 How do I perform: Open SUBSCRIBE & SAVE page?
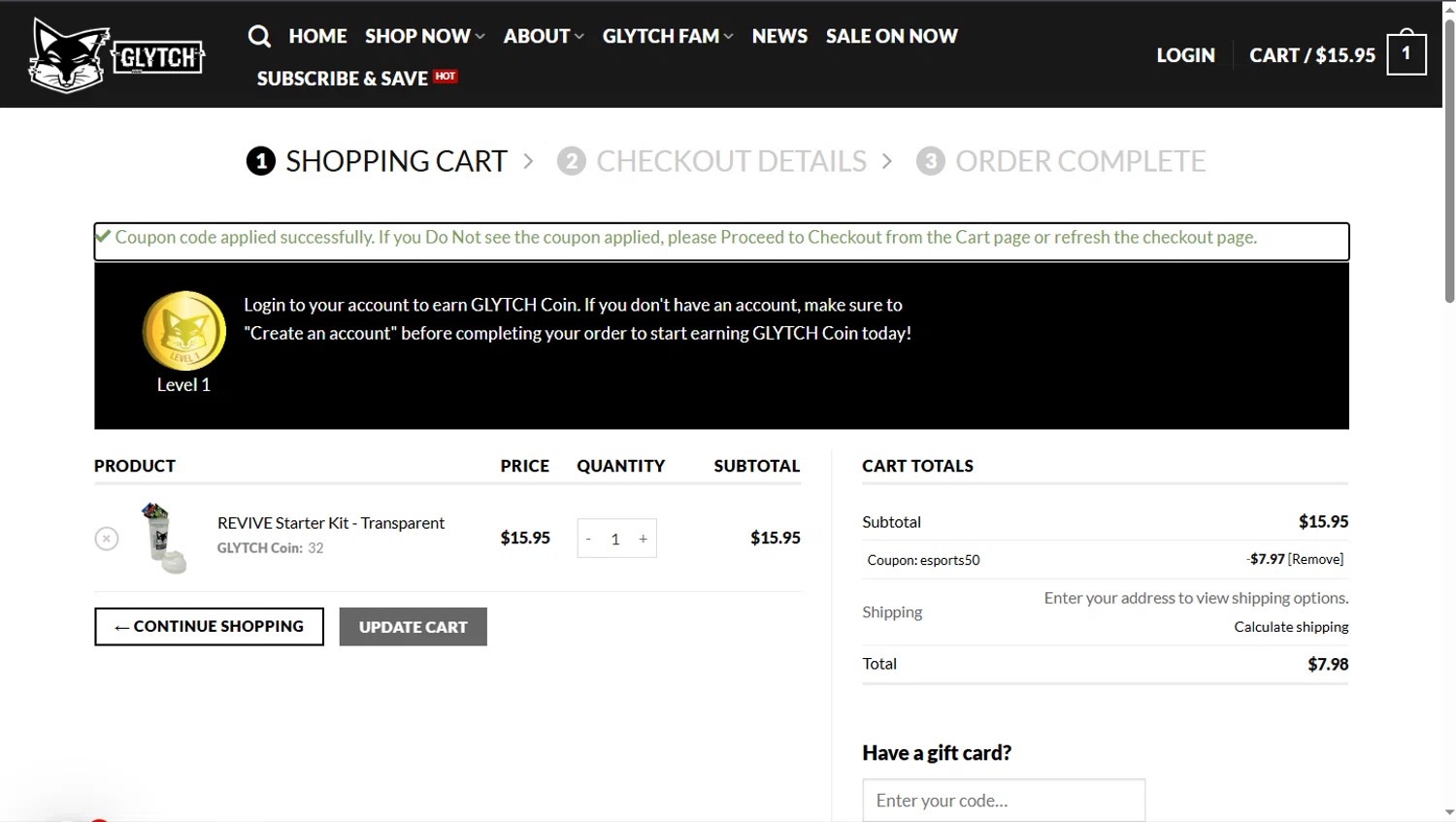(356, 79)
